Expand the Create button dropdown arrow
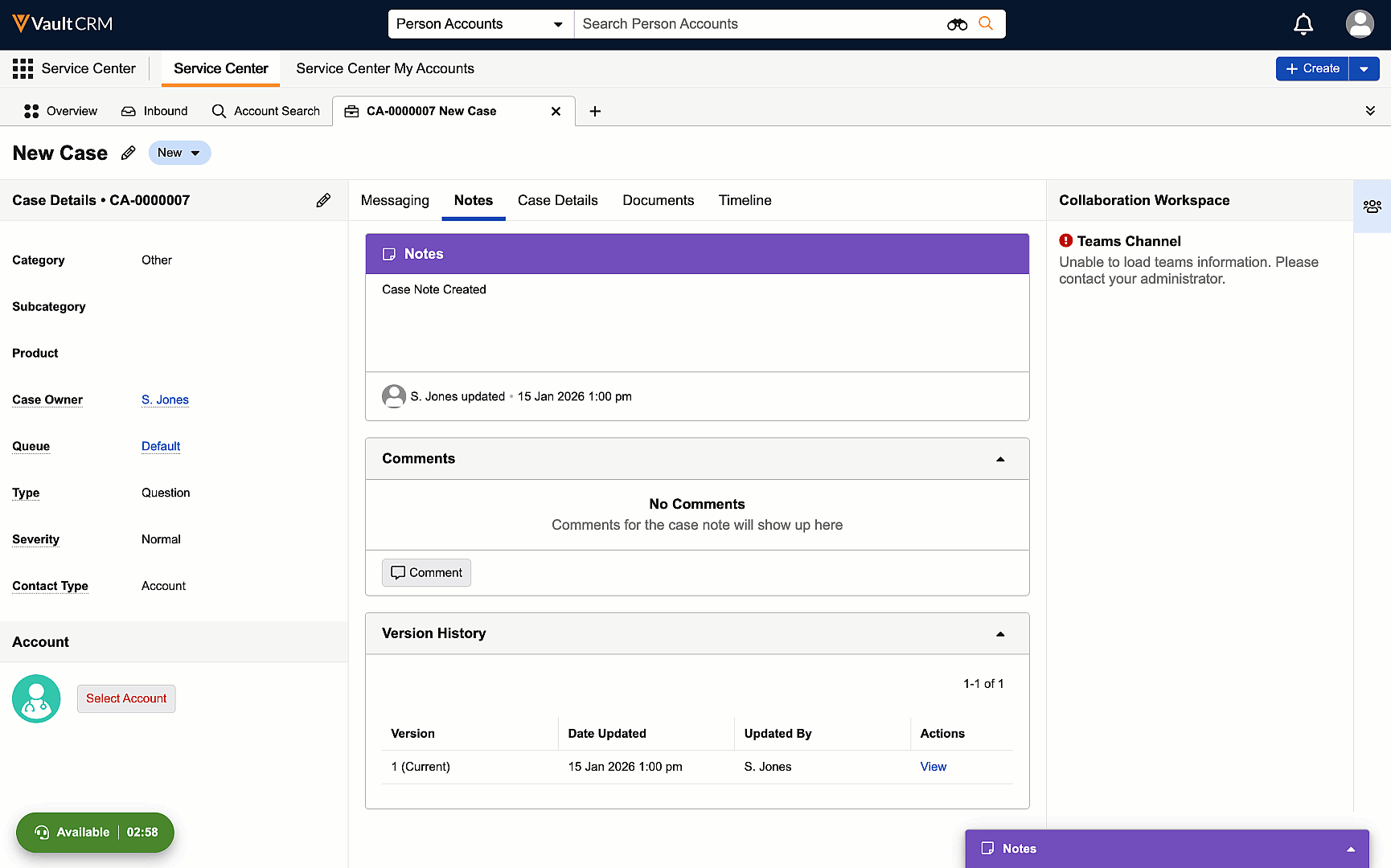The image size is (1391, 868). 1364,68
